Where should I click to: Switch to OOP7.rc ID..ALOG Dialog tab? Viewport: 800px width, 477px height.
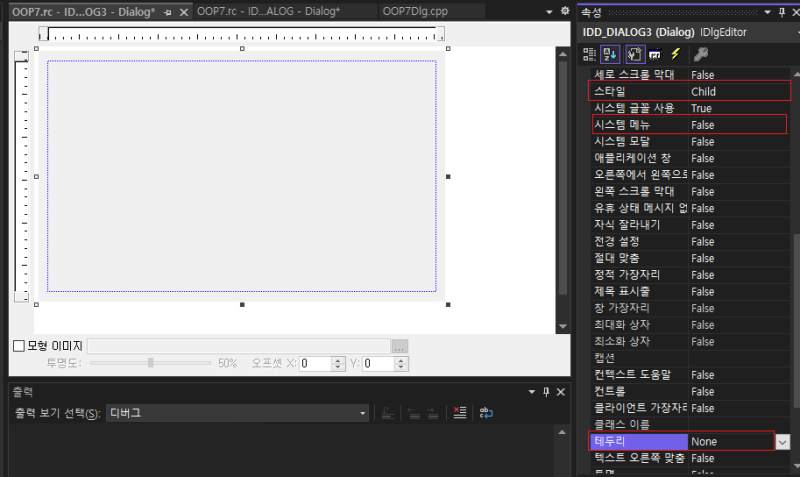click(x=268, y=11)
